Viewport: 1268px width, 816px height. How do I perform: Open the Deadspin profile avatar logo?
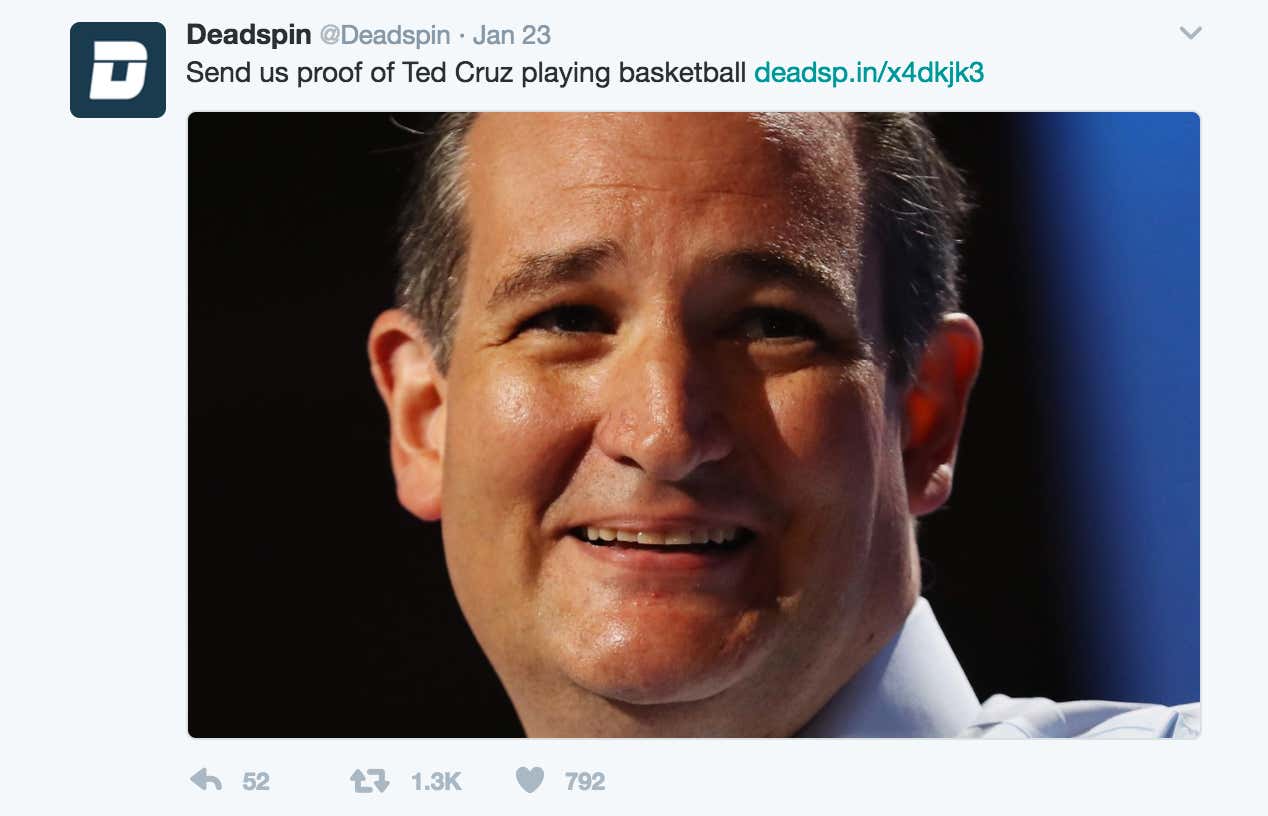(x=118, y=70)
